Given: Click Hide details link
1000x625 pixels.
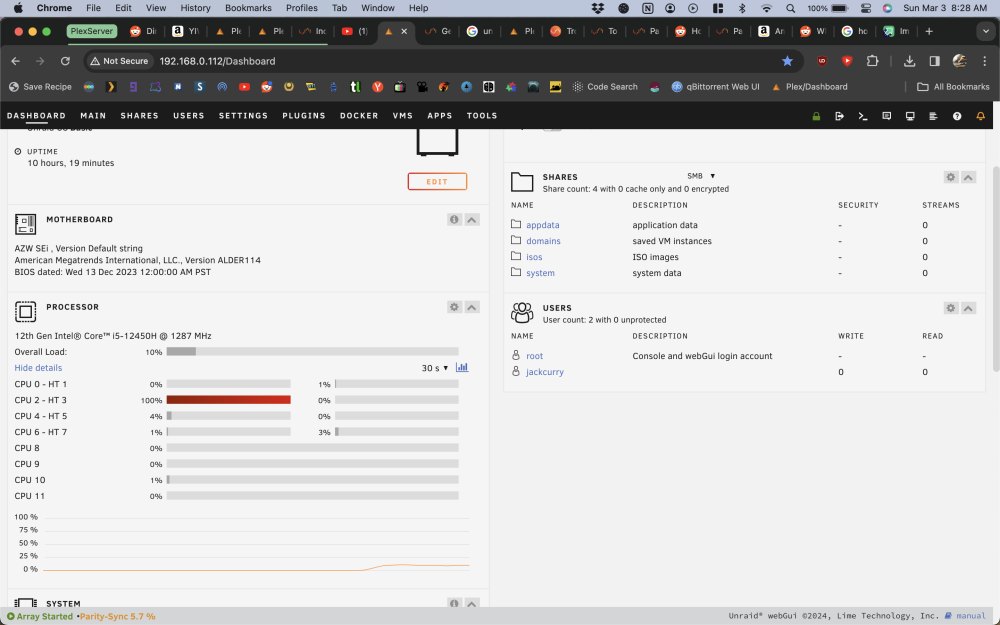Looking at the screenshot, I should 38,368.
